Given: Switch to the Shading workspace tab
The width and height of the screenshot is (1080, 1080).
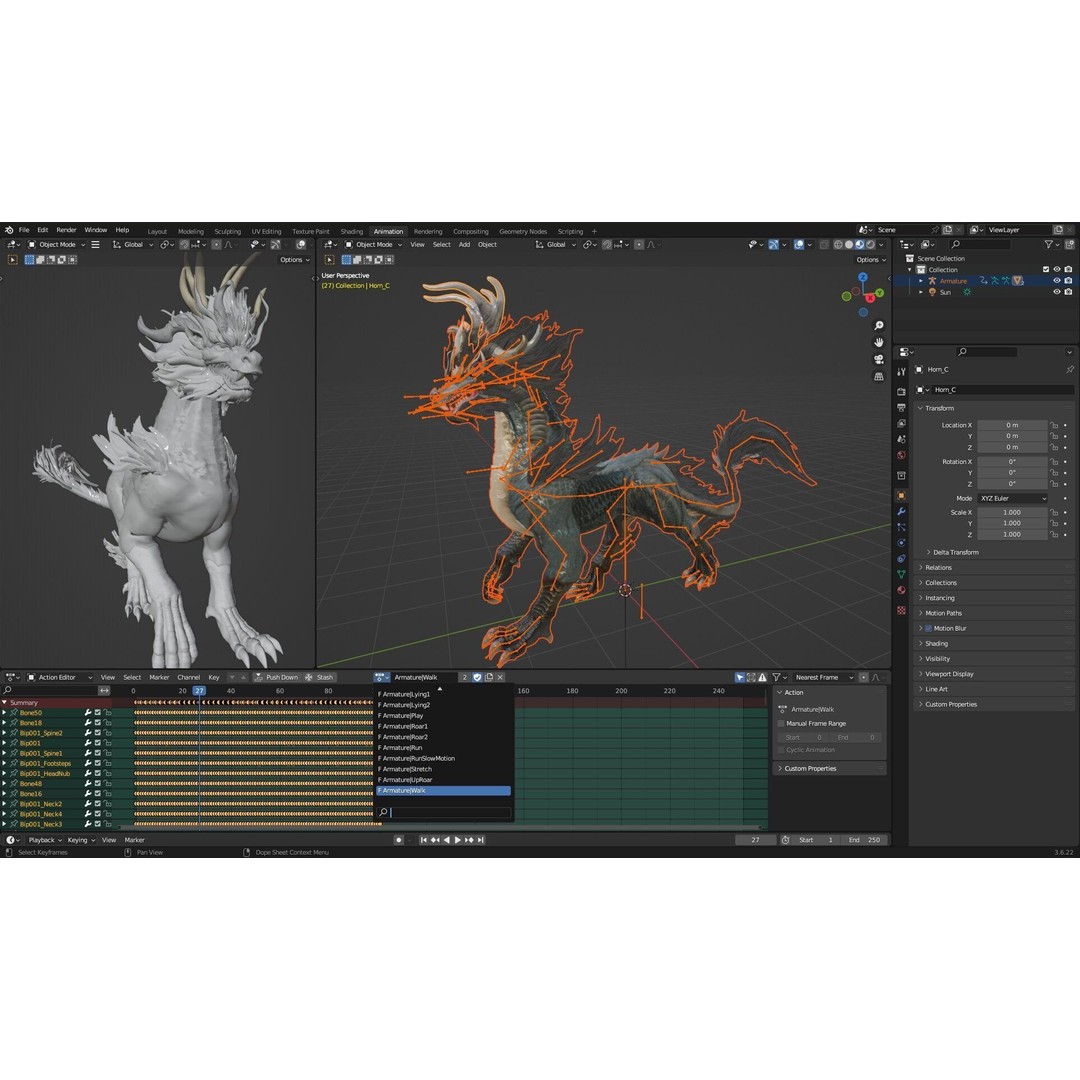Looking at the screenshot, I should [351, 231].
